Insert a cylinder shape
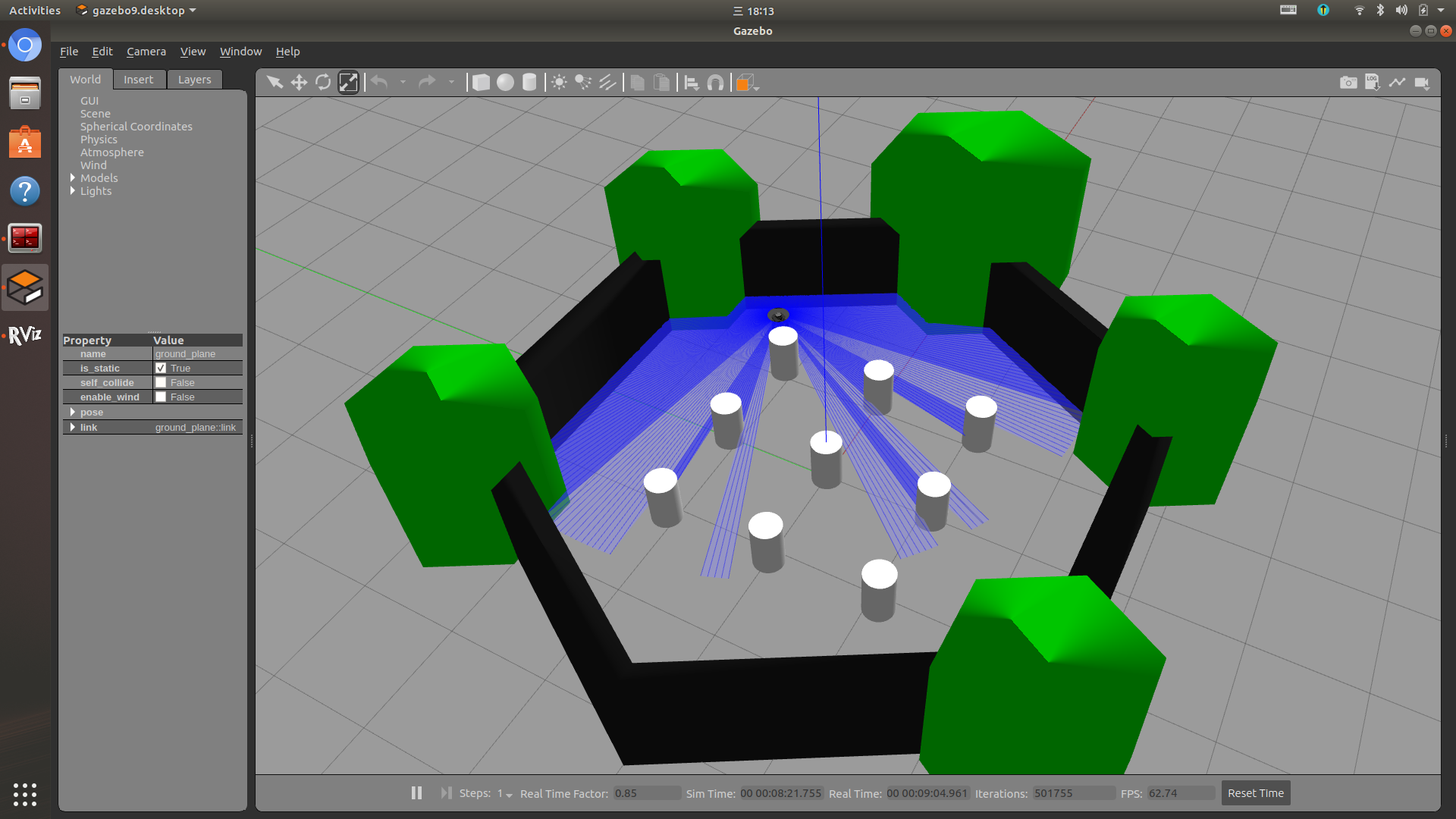 (529, 82)
